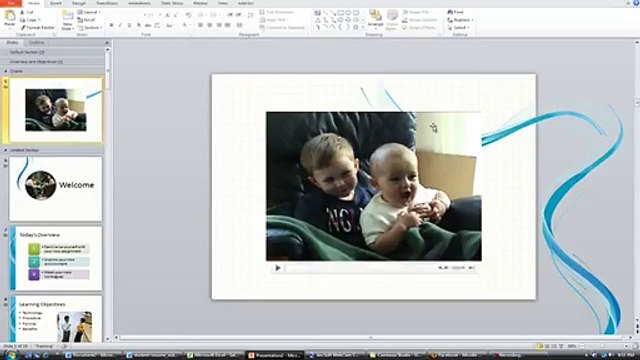Switch to the Review tab
The width and height of the screenshot is (640, 360).
pos(200,3)
